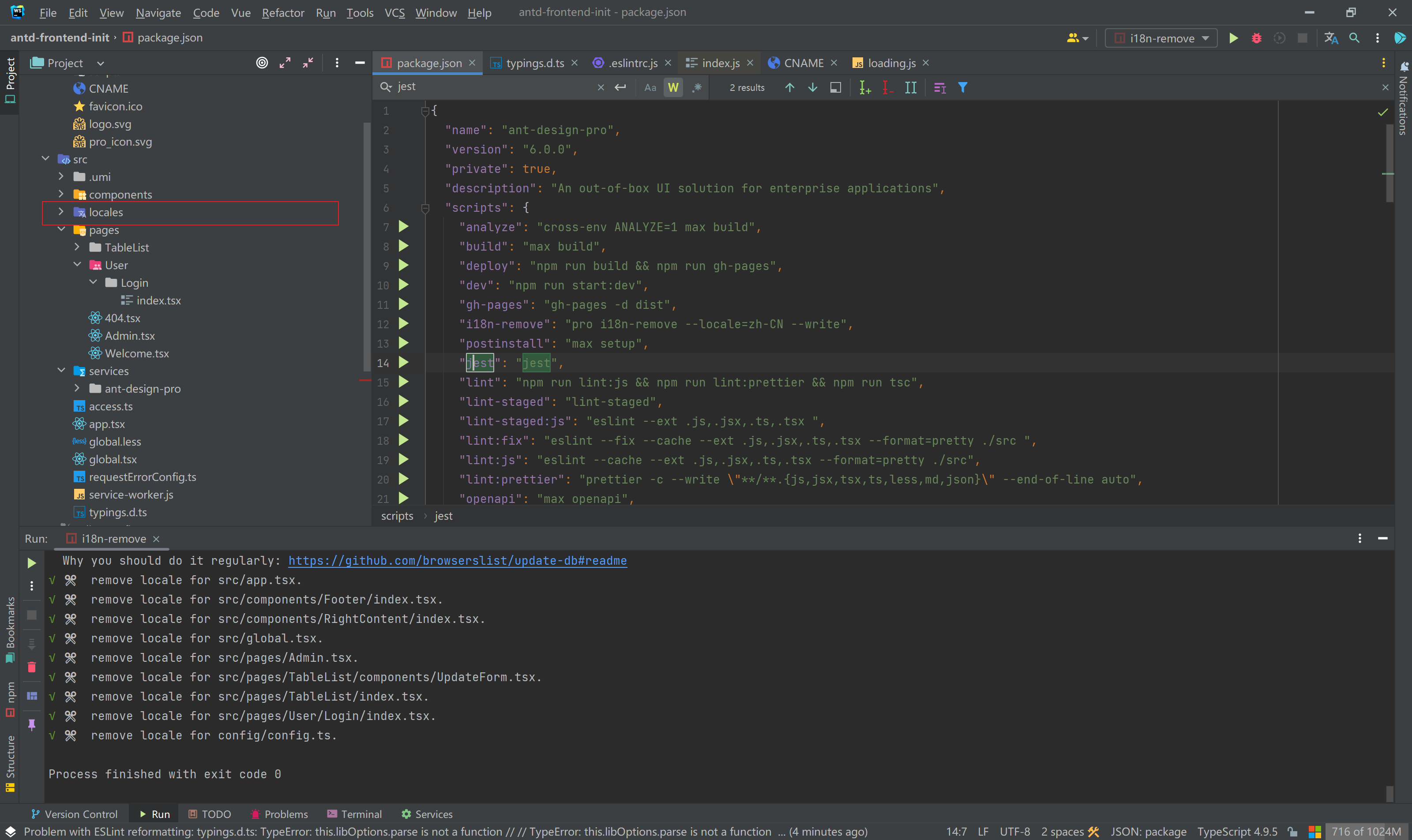
Task: Click the Translate icon in the toolbar
Action: [x=1331, y=38]
